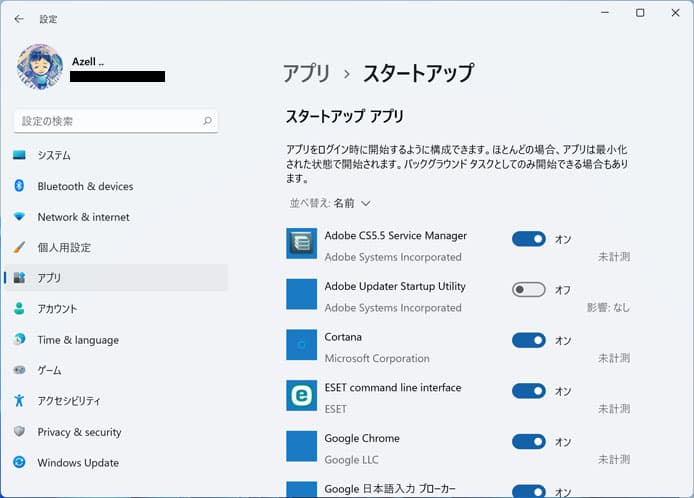The width and height of the screenshot is (694, 498).
Task: Open Privacy & security category
Action: [x=116, y=432]
